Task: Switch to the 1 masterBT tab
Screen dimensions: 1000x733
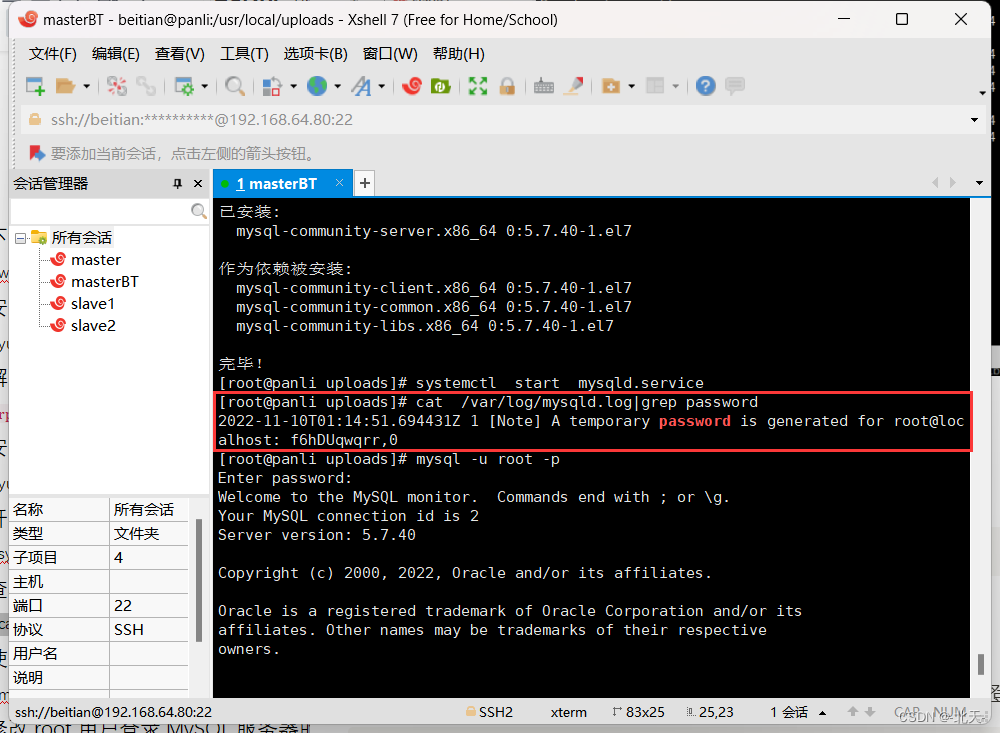Action: [276, 184]
